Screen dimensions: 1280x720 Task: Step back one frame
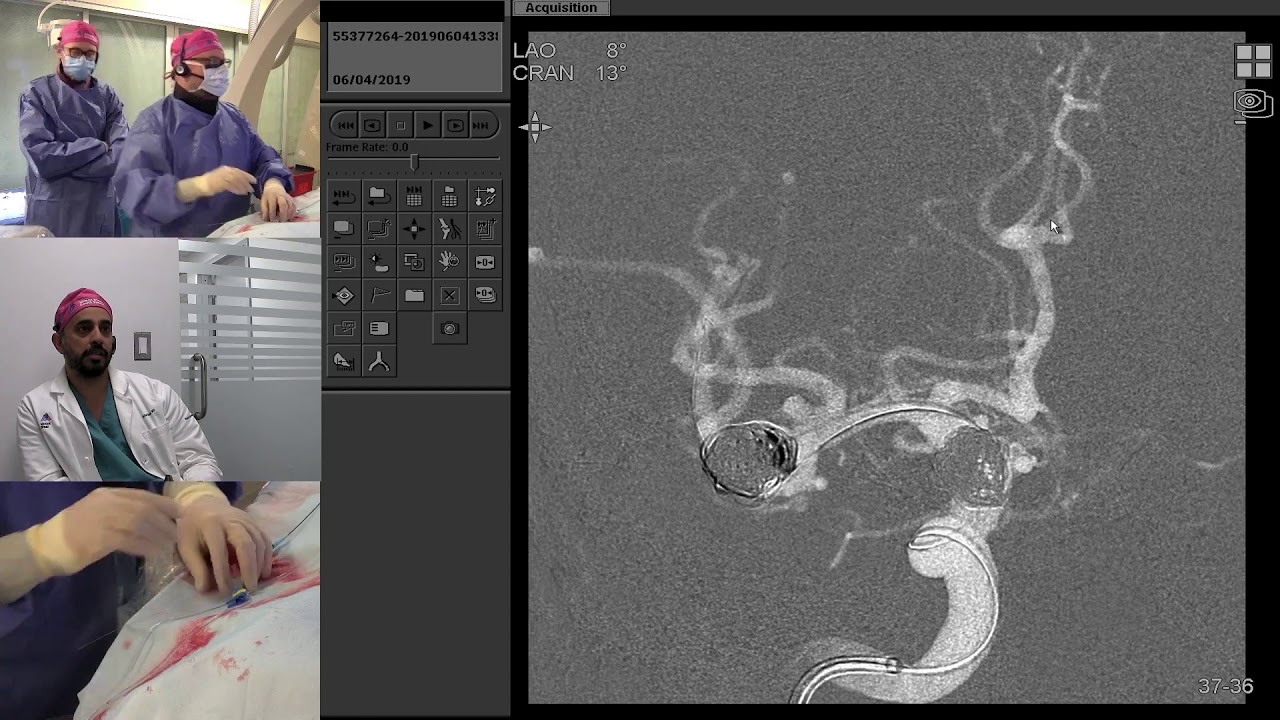[x=372, y=125]
